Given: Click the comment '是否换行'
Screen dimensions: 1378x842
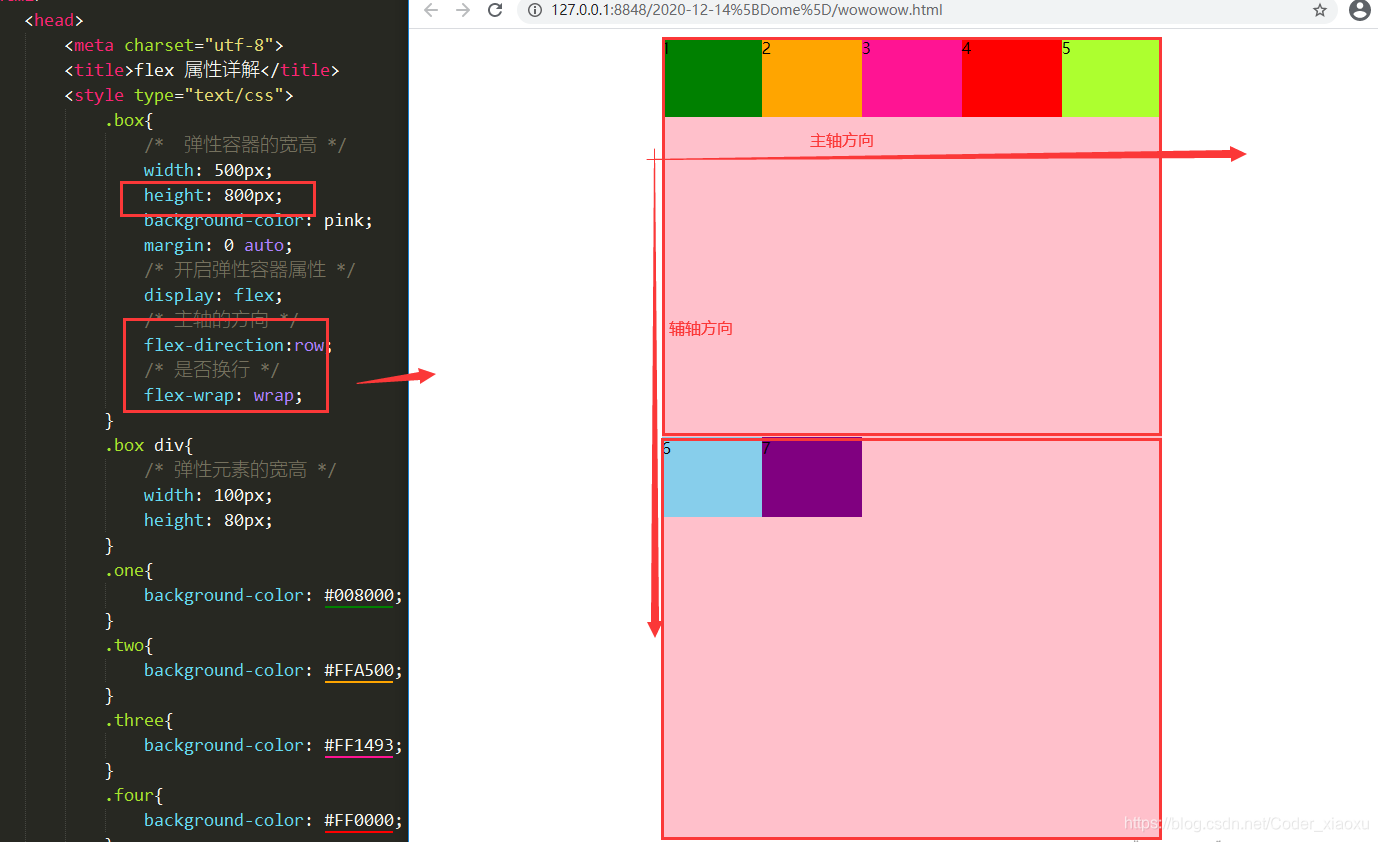Looking at the screenshot, I should (212, 370).
